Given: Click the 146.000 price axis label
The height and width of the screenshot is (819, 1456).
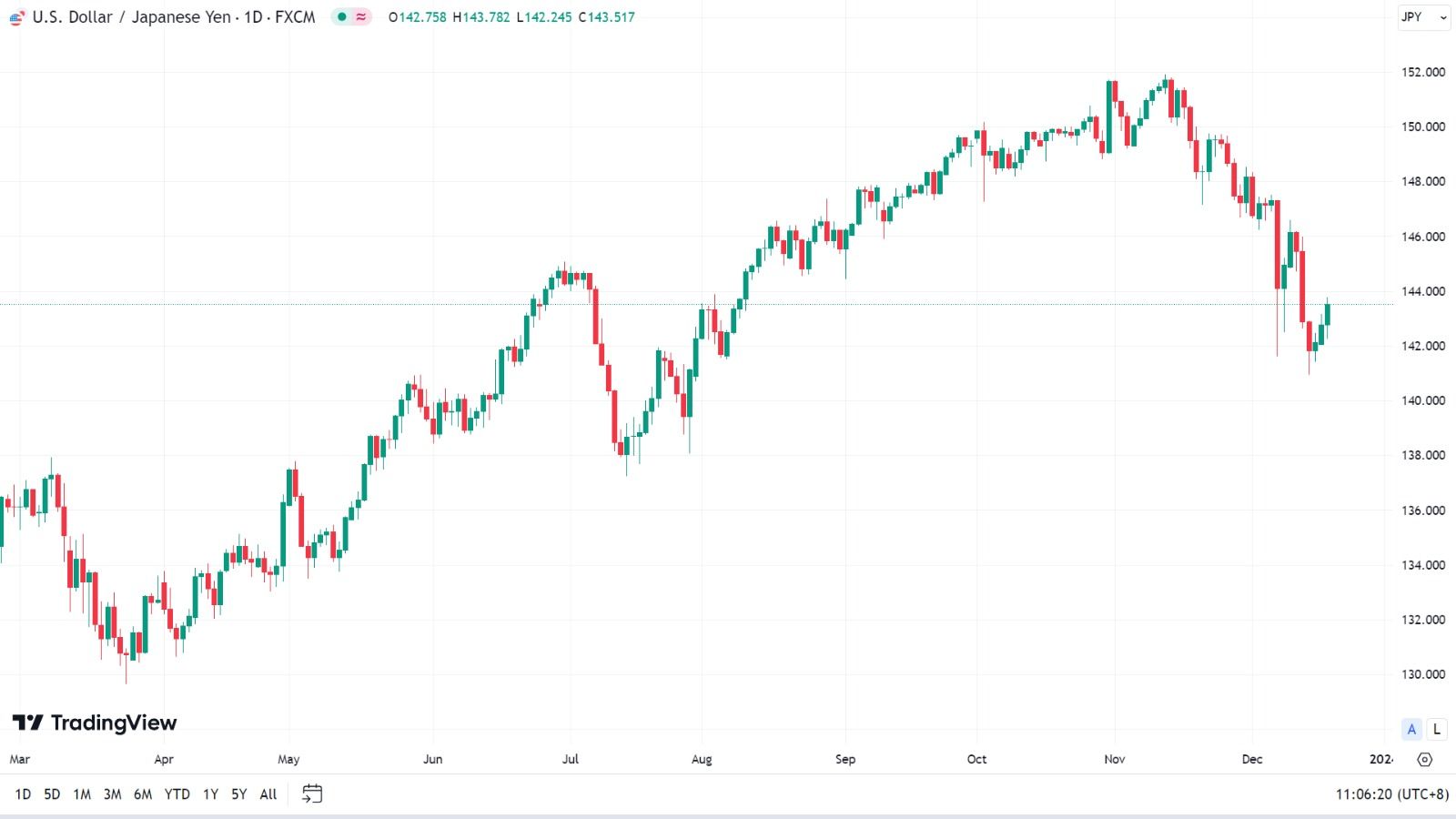Looking at the screenshot, I should tap(1422, 237).
